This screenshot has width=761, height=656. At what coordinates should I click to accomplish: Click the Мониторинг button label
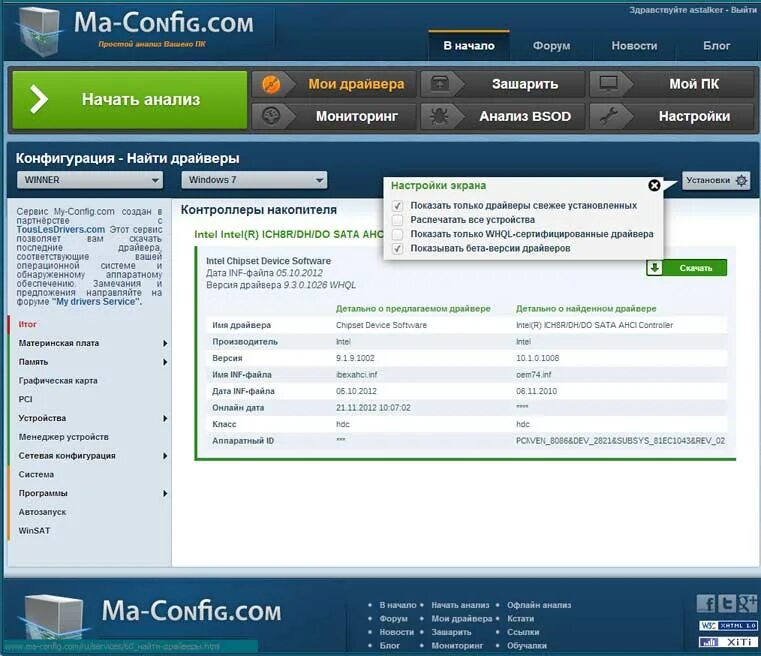click(x=357, y=116)
